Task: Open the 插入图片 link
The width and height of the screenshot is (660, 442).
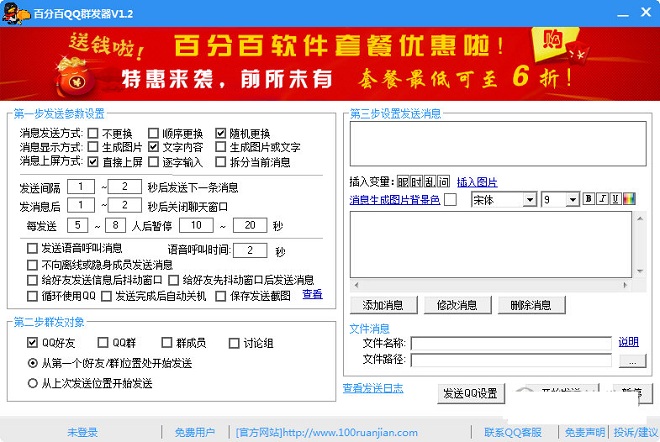Action: tap(477, 182)
